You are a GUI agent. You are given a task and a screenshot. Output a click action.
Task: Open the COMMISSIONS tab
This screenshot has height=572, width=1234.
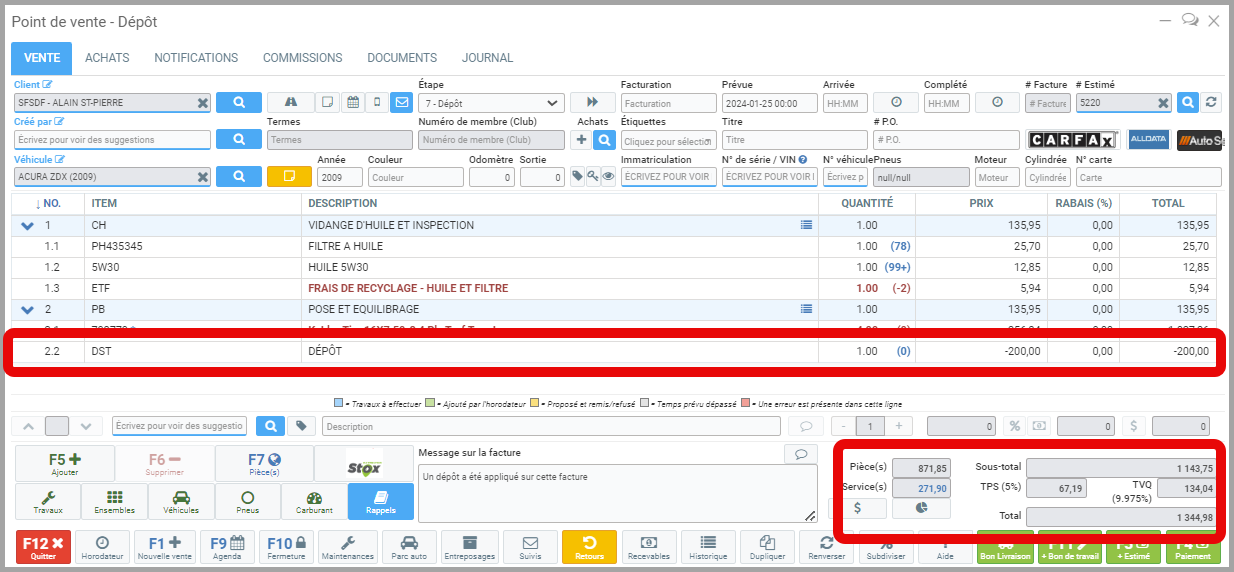pos(302,58)
